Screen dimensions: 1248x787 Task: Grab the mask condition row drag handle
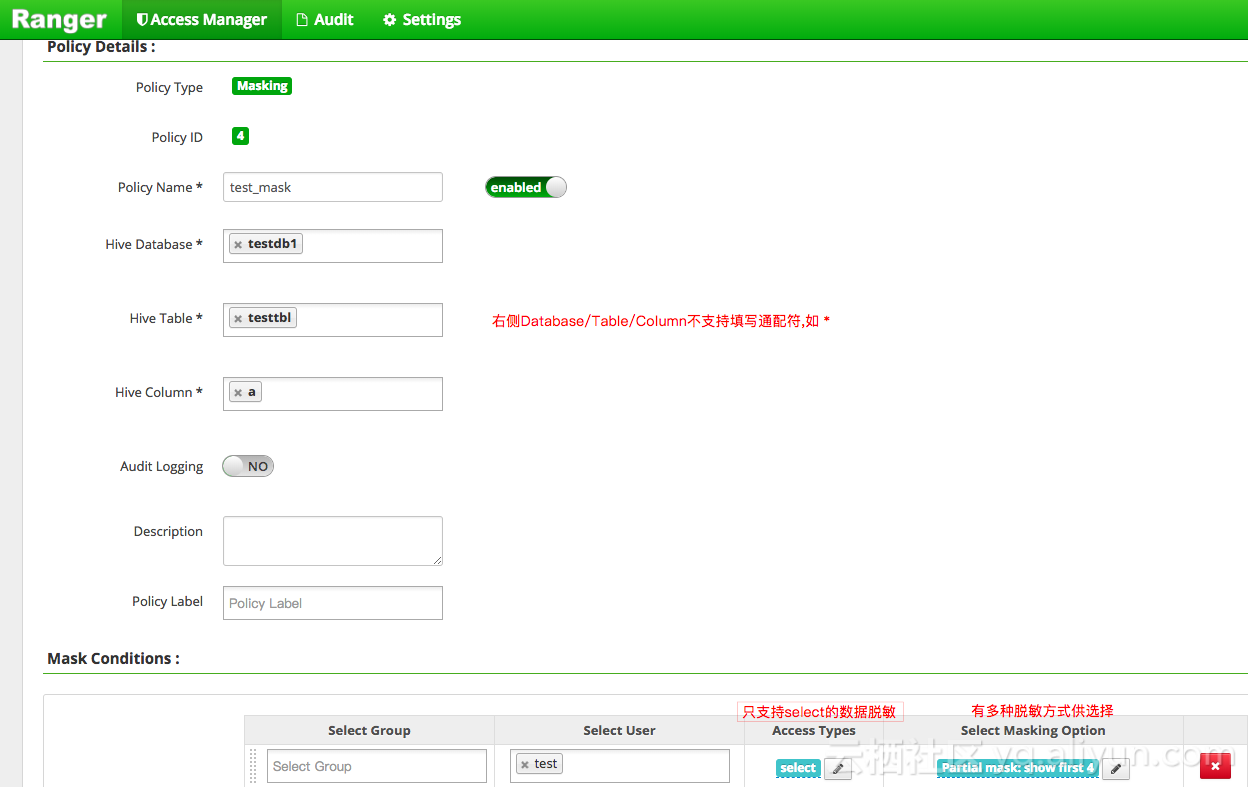253,766
